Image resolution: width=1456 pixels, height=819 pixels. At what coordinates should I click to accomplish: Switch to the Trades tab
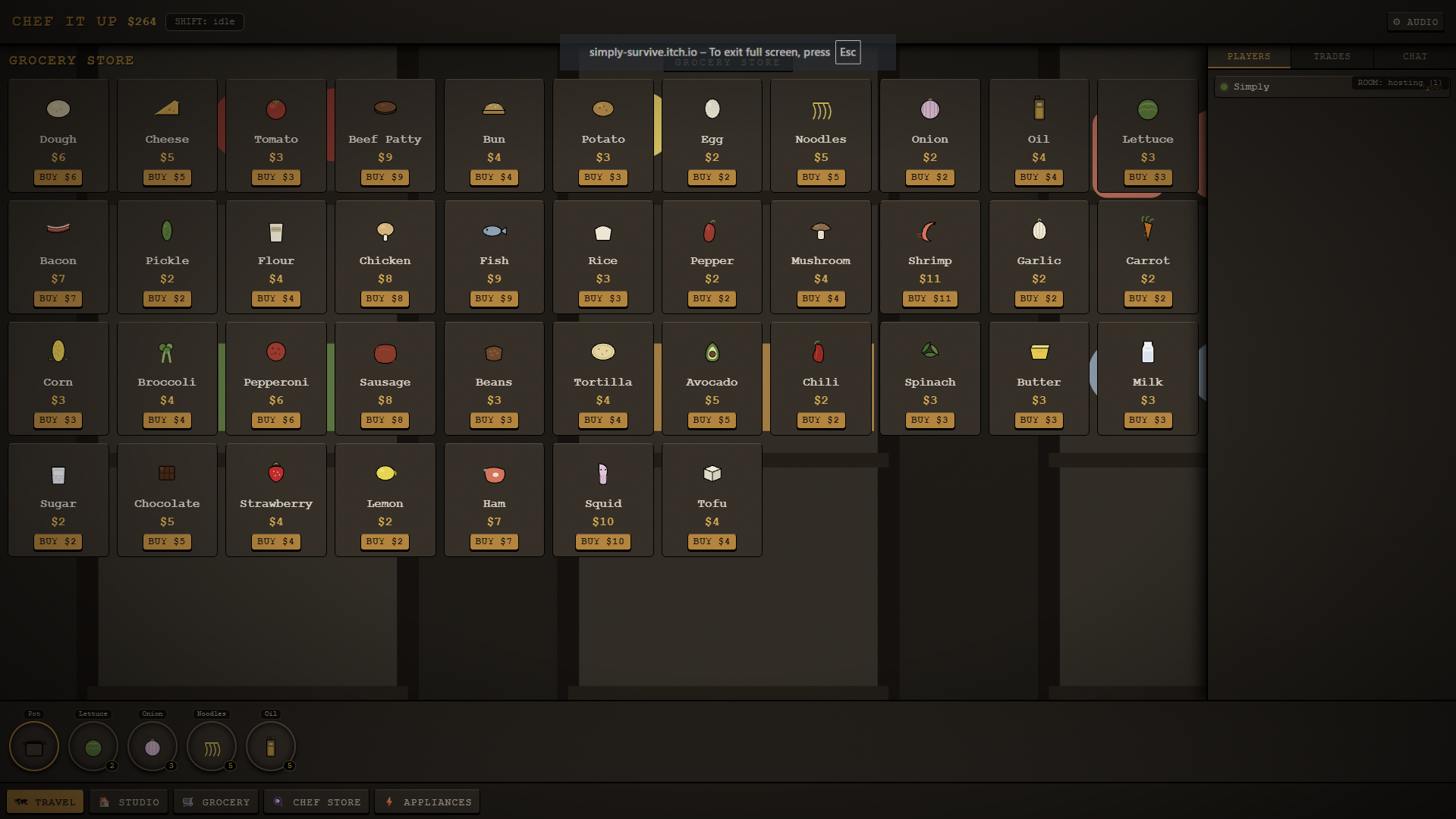click(1332, 56)
